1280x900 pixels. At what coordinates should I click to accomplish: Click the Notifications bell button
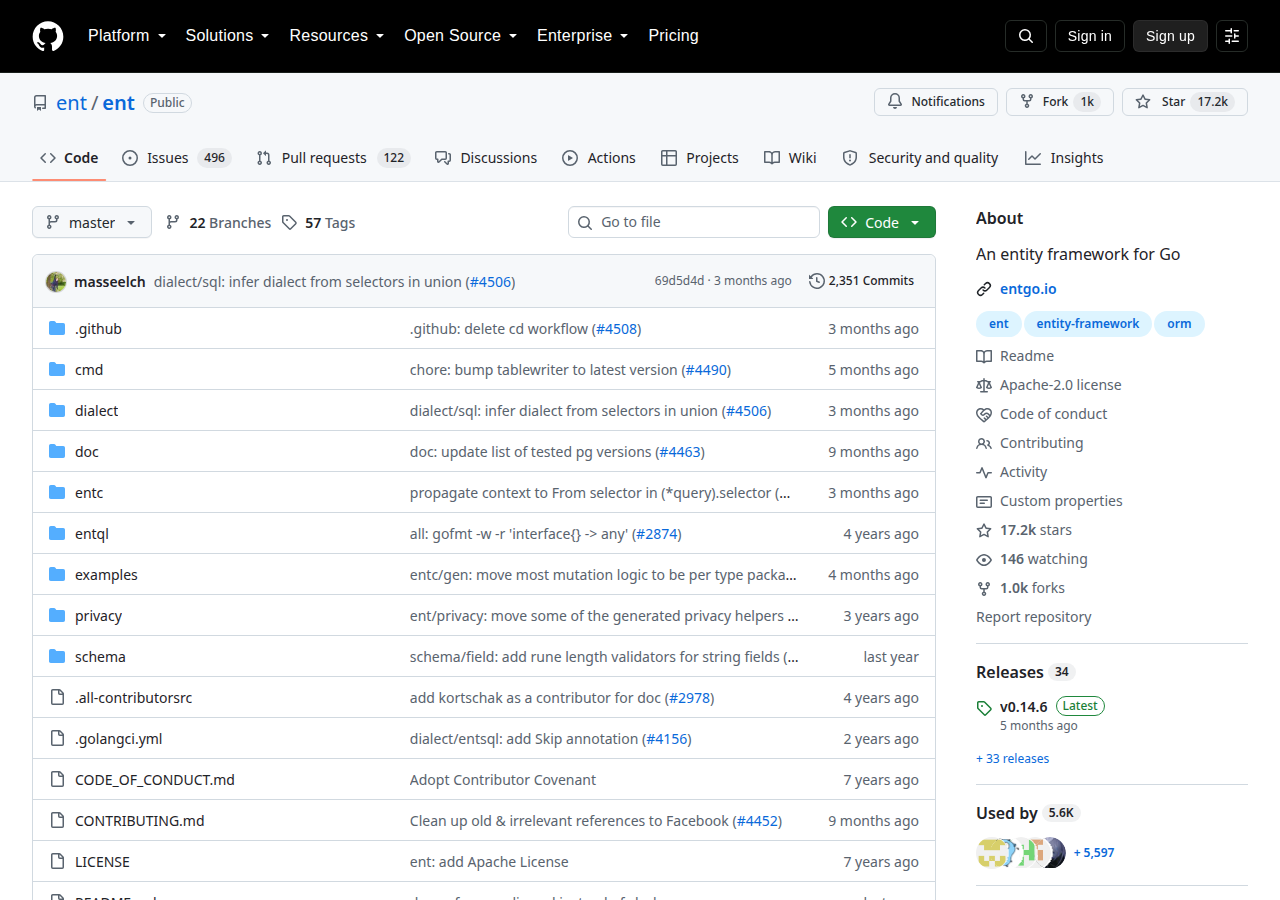pos(936,102)
